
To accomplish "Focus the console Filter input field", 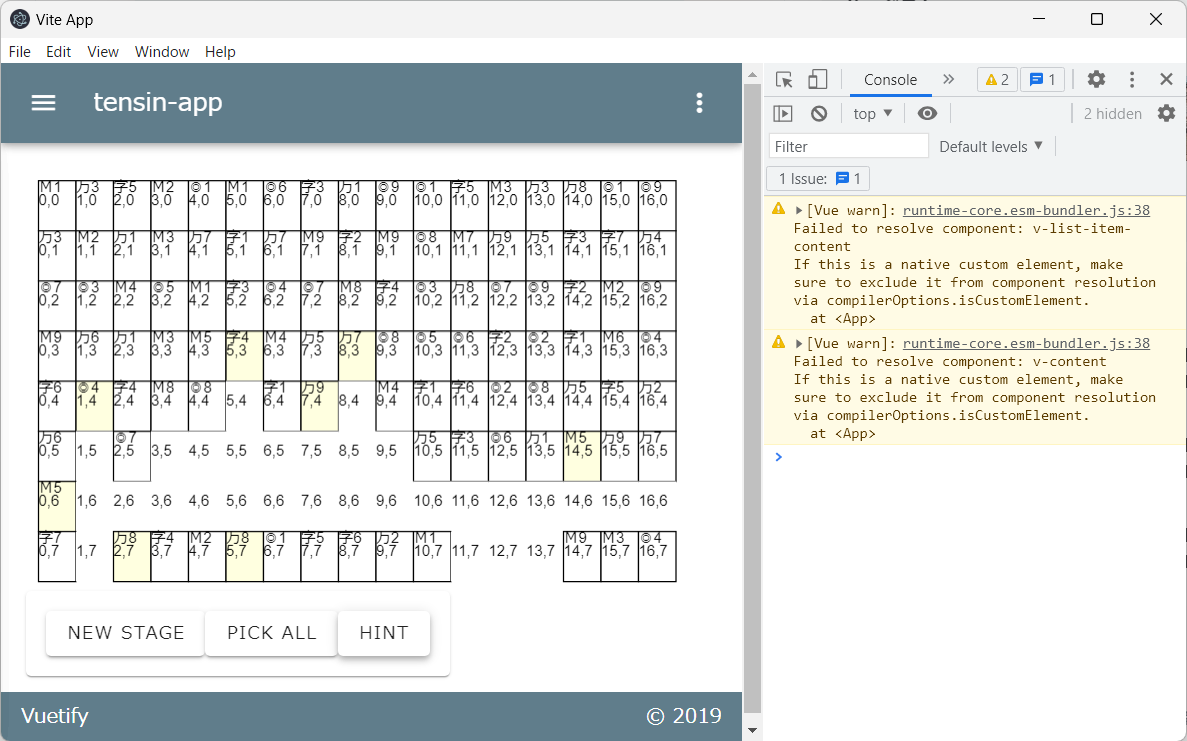I will [x=848, y=146].
